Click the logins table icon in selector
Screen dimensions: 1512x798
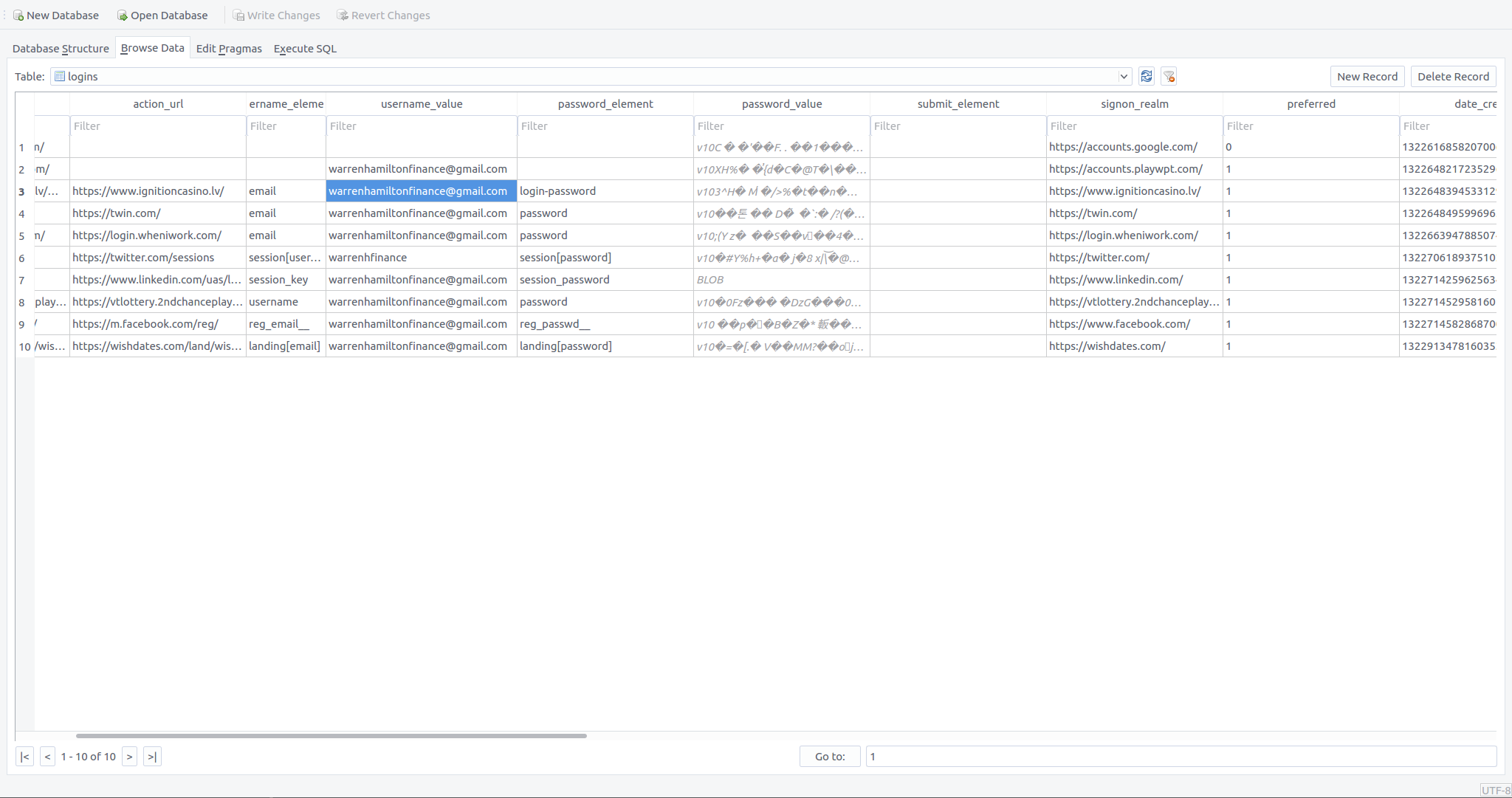point(60,76)
